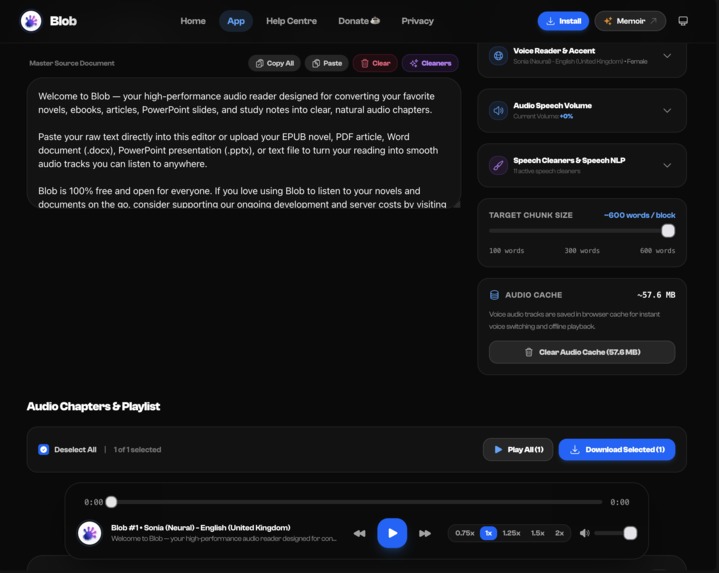Expand Audio Speech Volume chevron
Image resolution: width=719 pixels, height=573 pixels.
[x=667, y=110]
